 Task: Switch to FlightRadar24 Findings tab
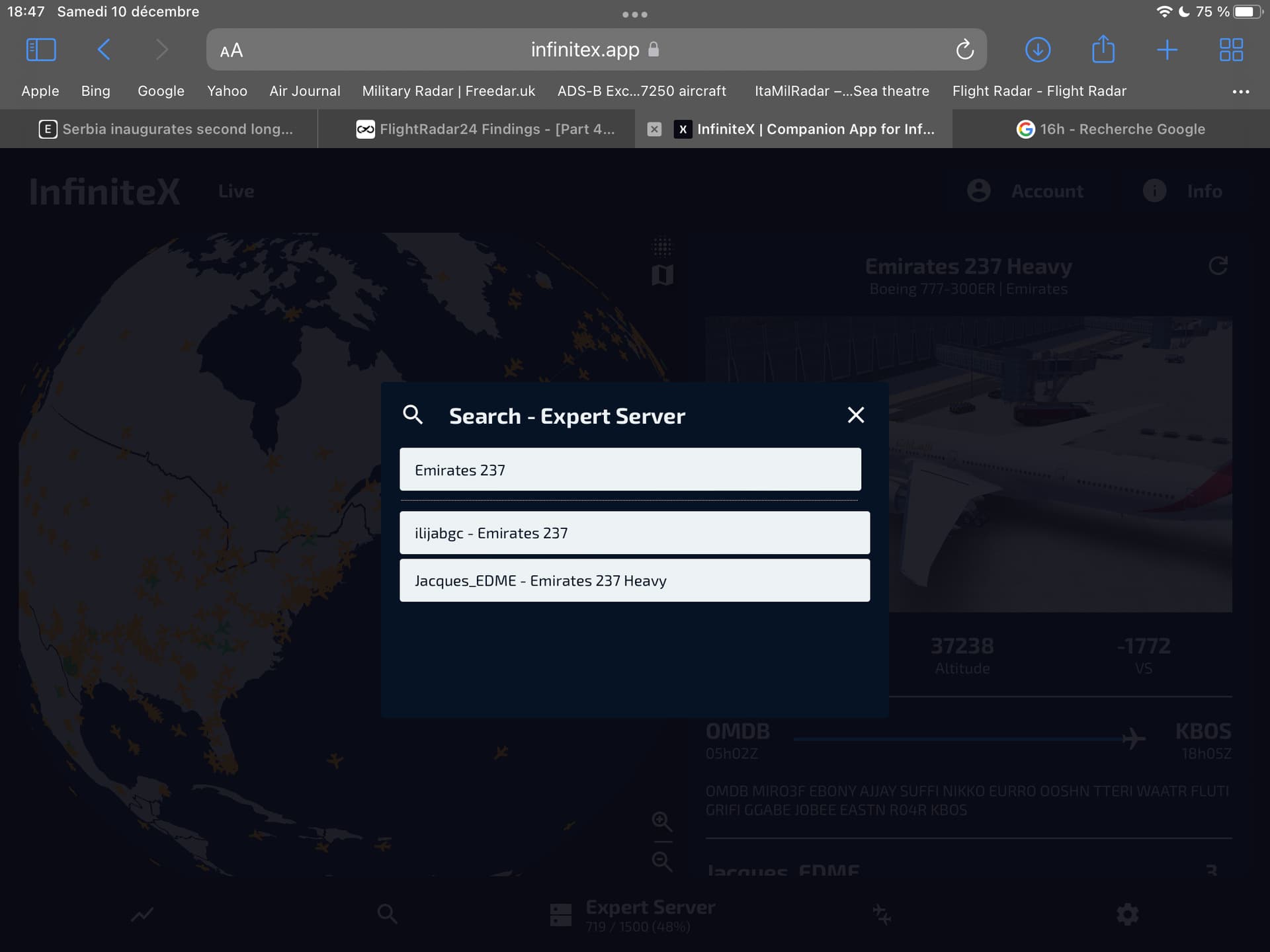click(486, 129)
